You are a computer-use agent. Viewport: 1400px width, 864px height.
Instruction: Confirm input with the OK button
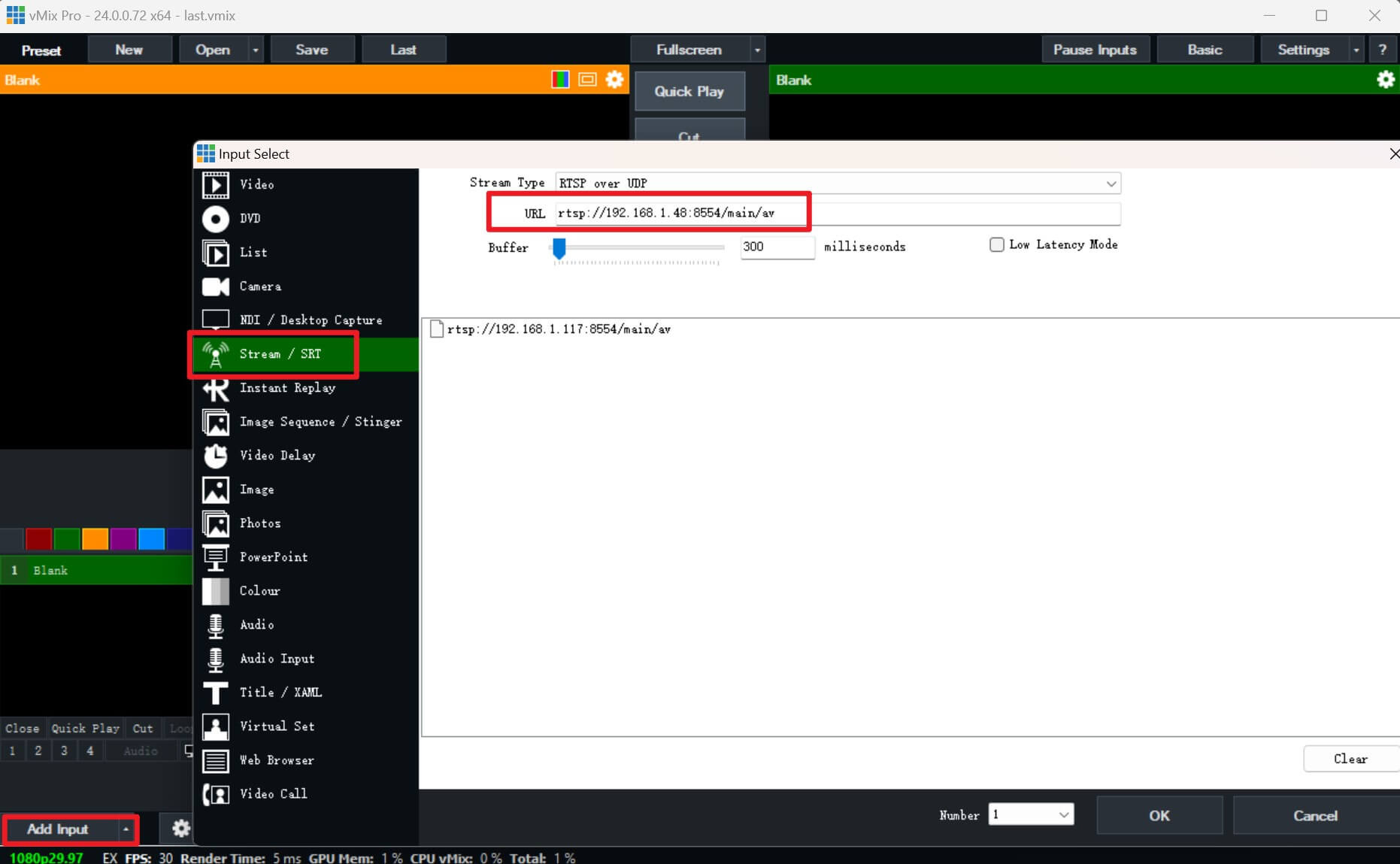(x=1159, y=815)
